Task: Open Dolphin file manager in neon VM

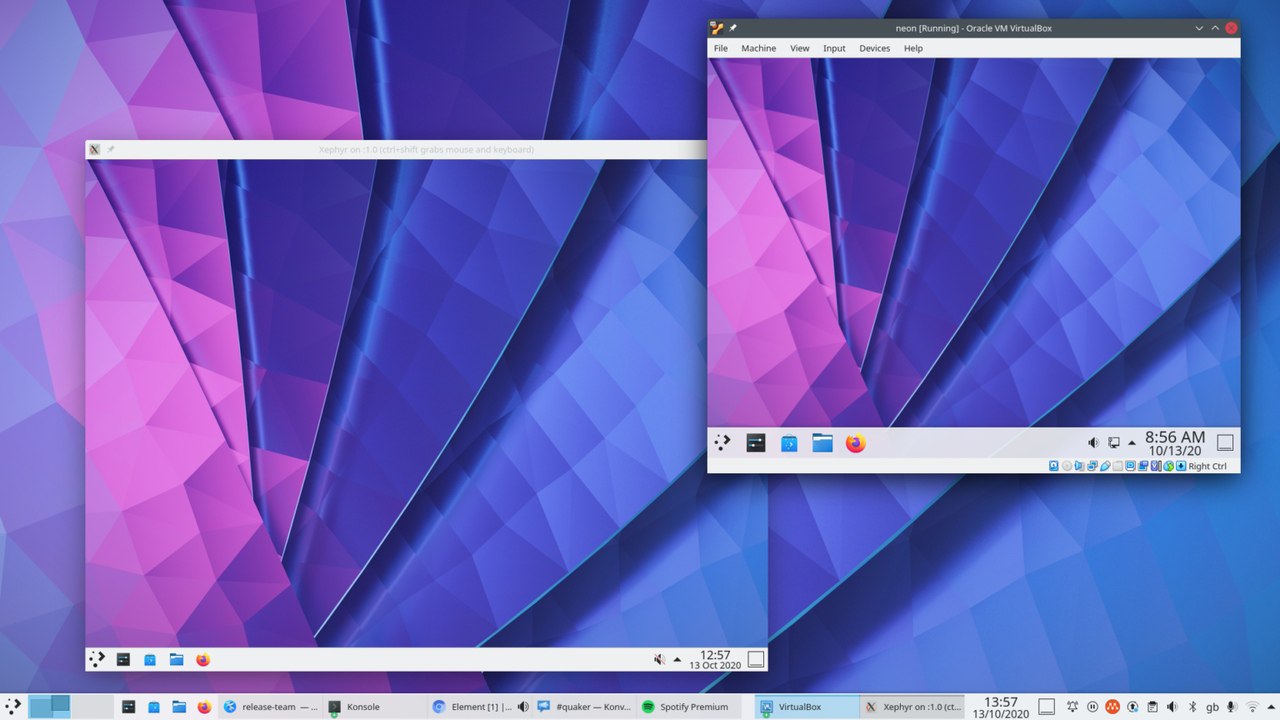Action: click(x=822, y=443)
